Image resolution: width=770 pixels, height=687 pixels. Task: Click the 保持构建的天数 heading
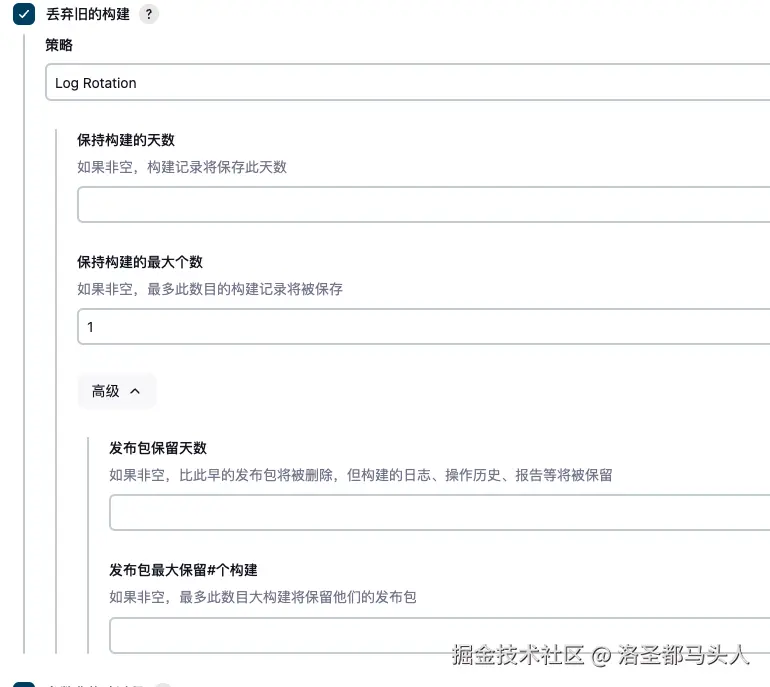coord(126,140)
